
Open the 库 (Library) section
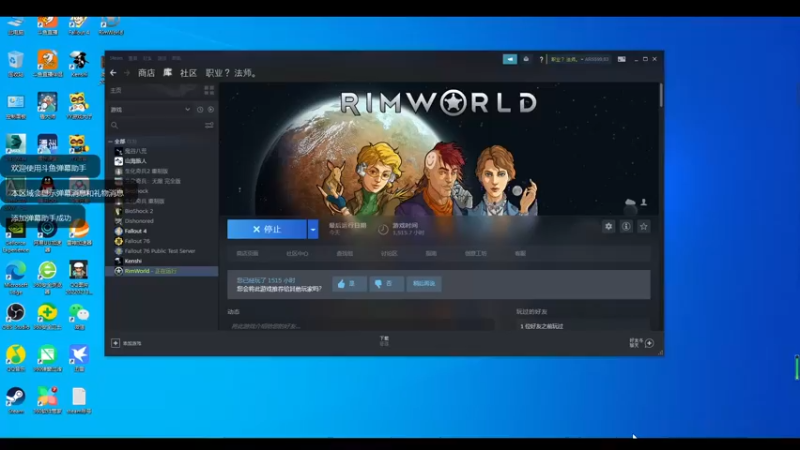pos(167,73)
